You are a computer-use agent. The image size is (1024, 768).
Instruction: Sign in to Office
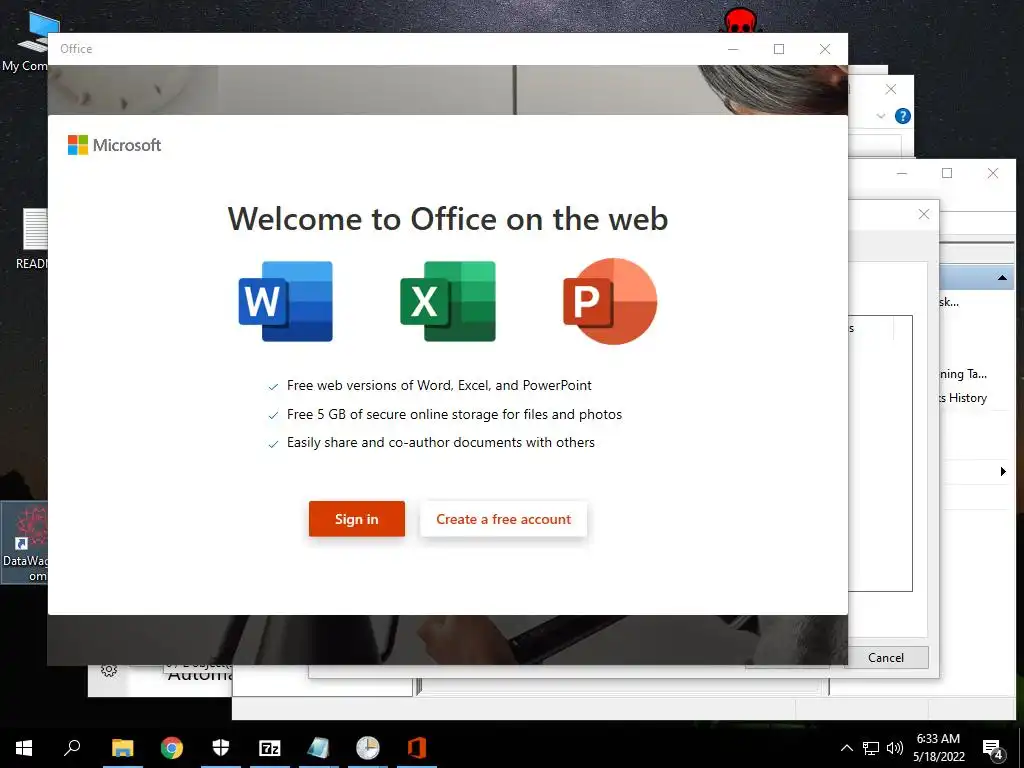click(357, 519)
